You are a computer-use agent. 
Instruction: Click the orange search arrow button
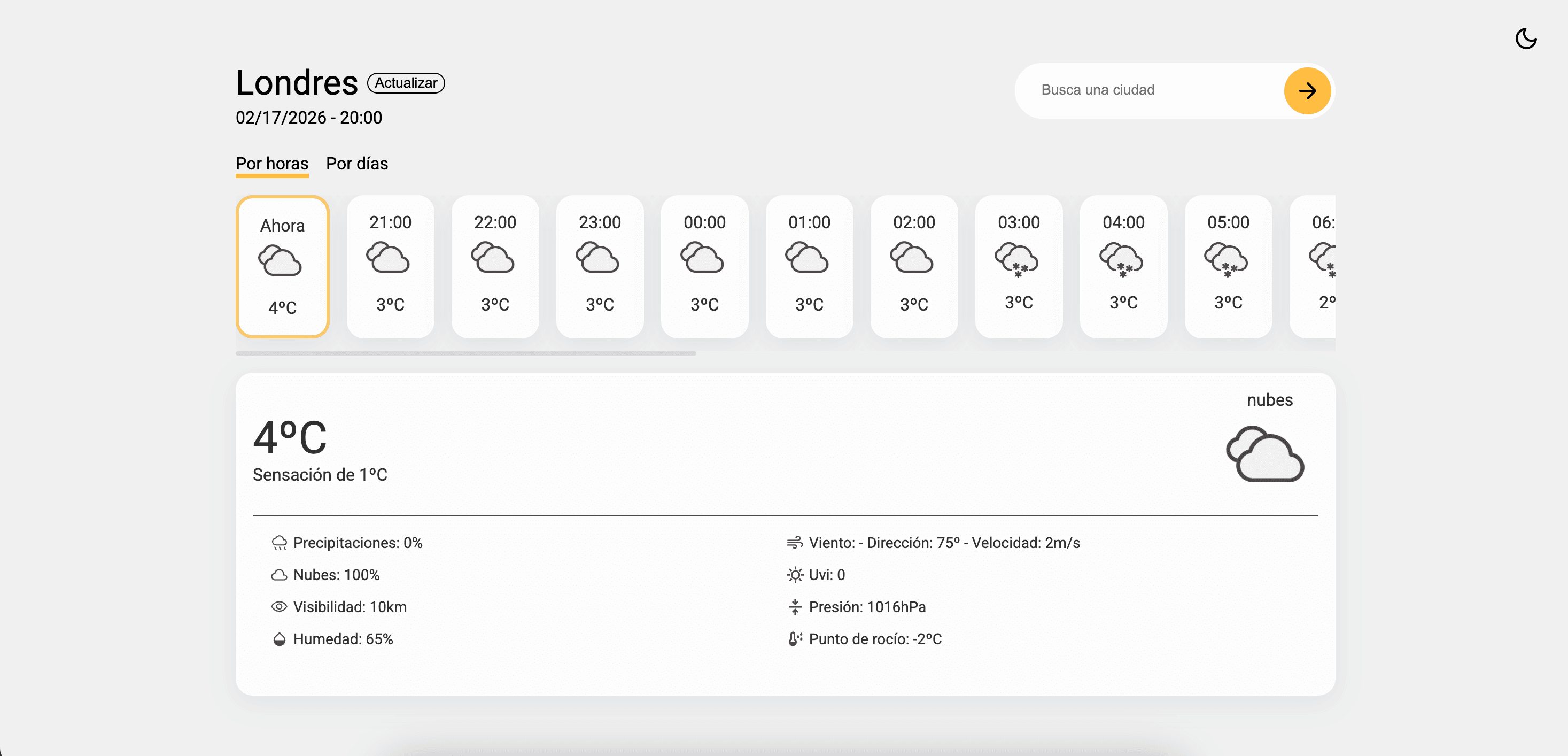pos(1307,90)
